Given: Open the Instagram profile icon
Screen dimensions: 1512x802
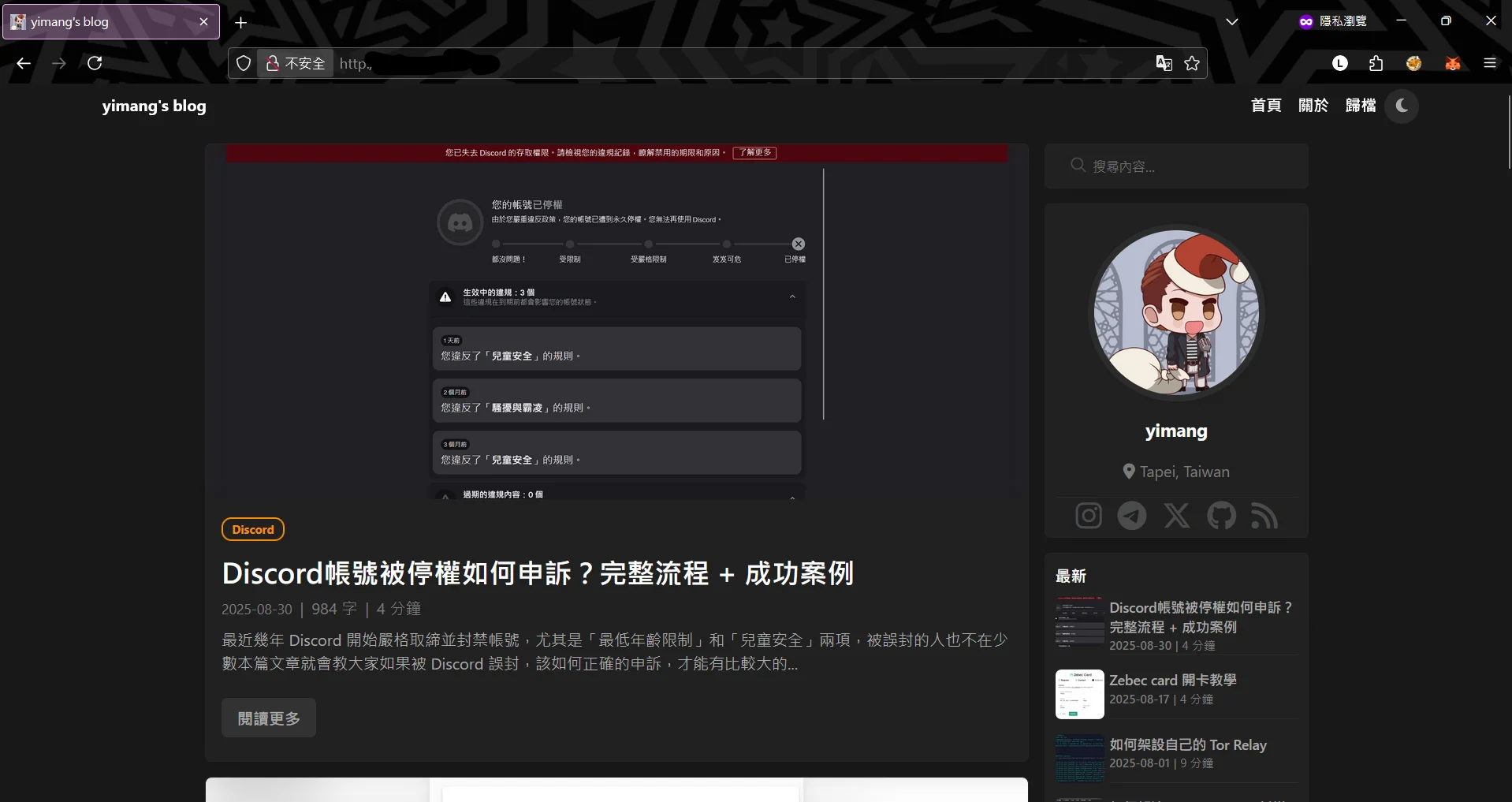Looking at the screenshot, I should [x=1088, y=516].
